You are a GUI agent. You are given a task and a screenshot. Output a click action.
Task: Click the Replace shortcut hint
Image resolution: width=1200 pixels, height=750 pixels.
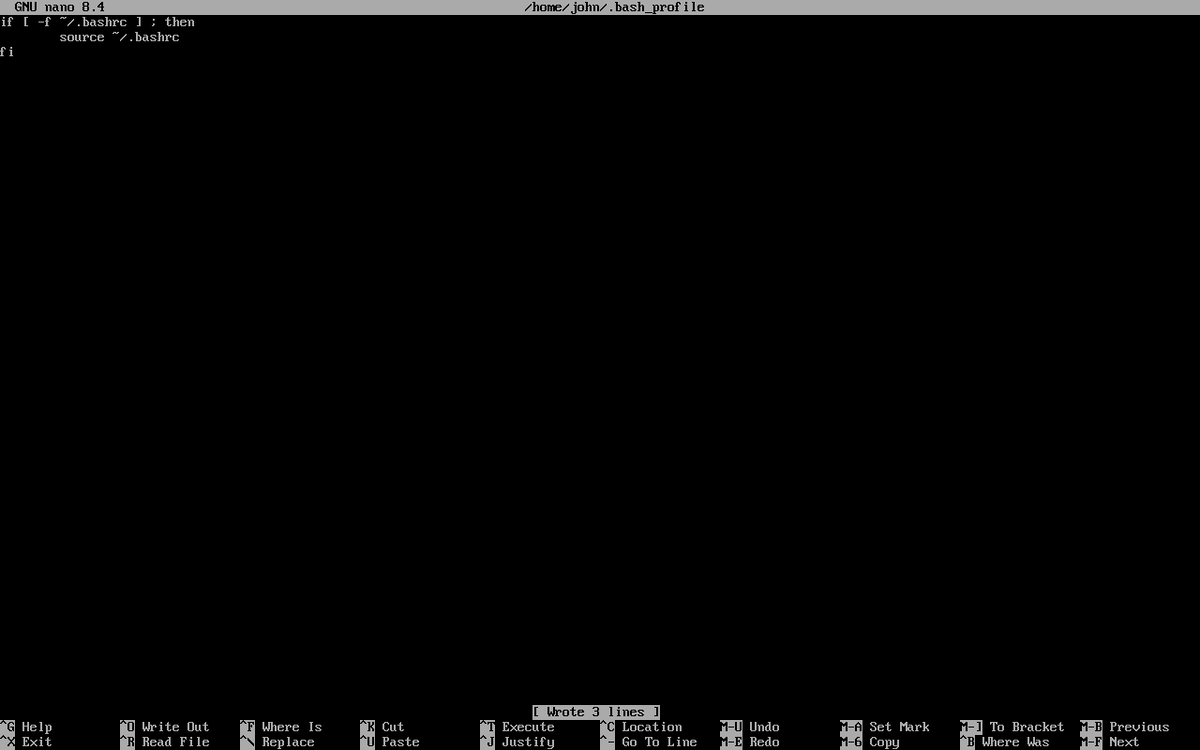coord(277,742)
